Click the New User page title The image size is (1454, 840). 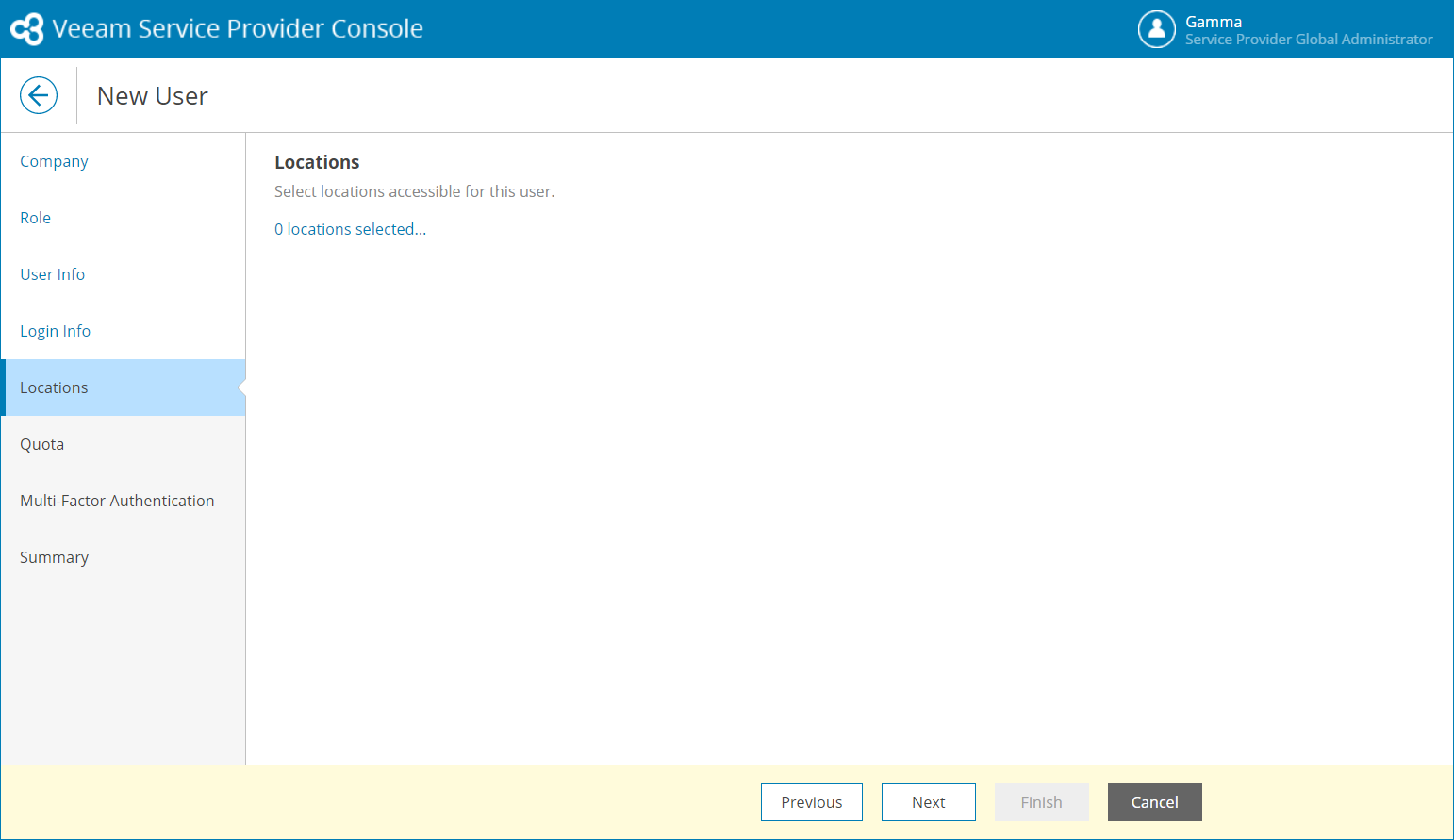[x=153, y=96]
